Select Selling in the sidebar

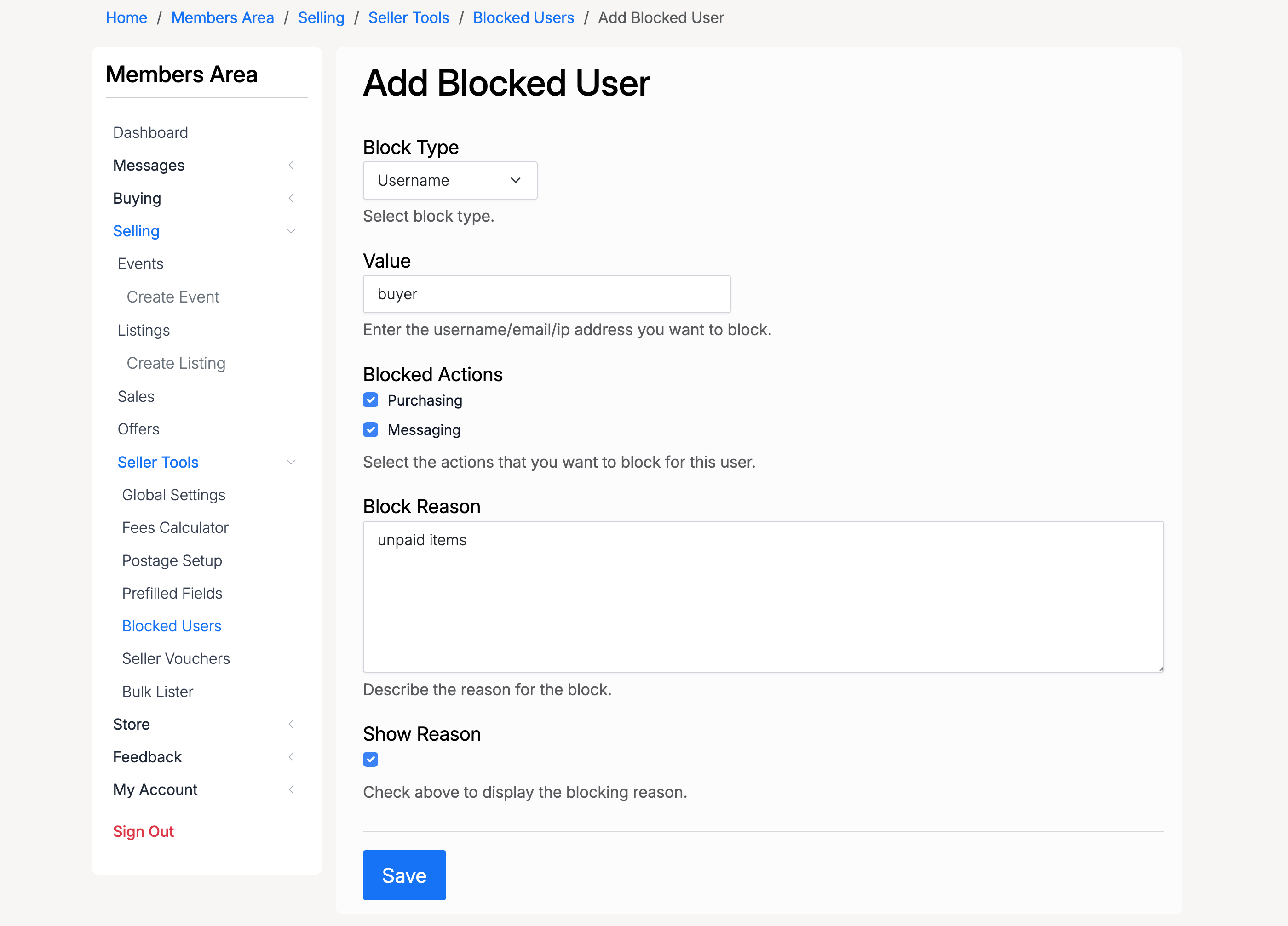click(136, 231)
